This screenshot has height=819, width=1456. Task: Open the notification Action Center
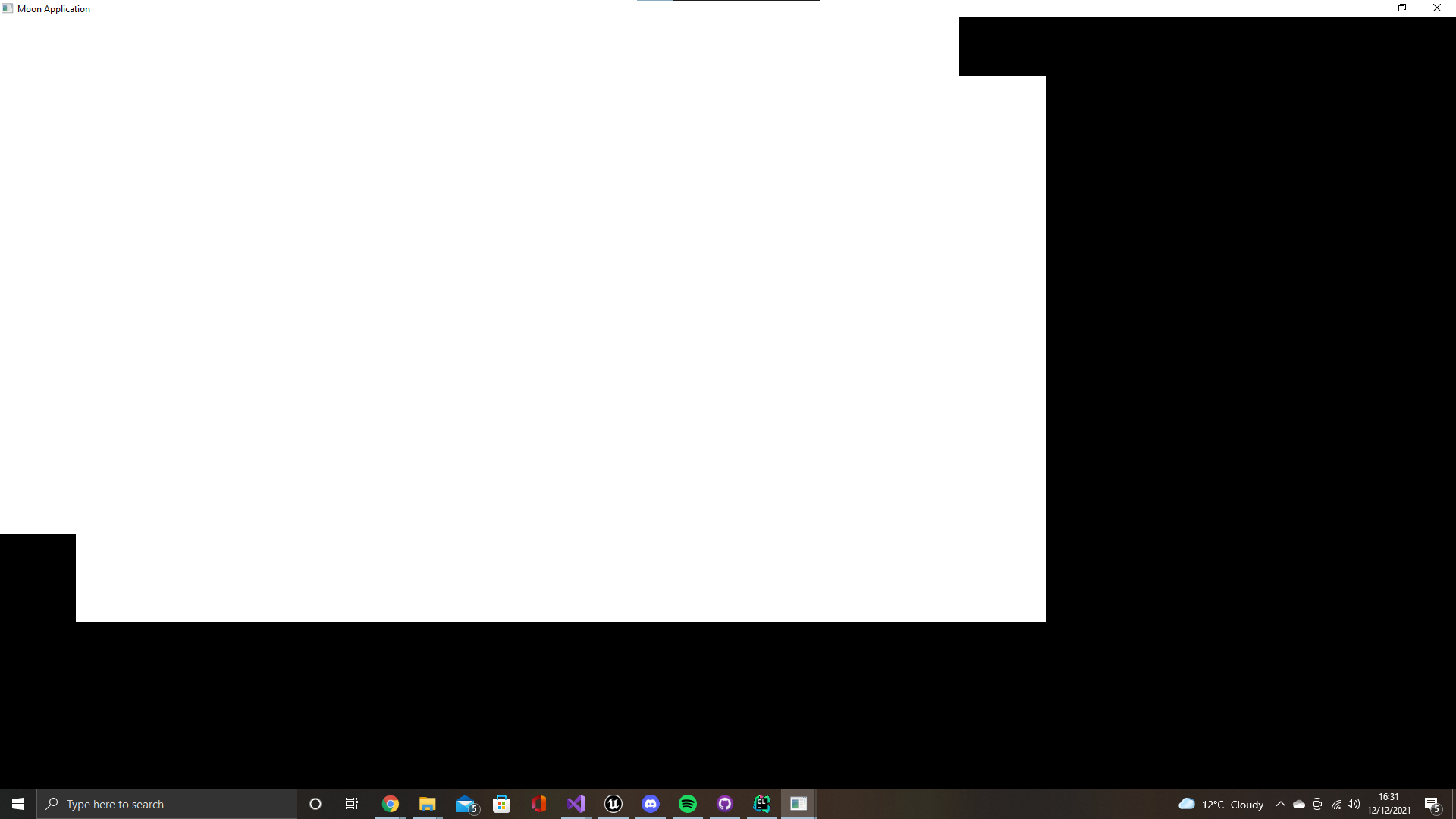[x=1432, y=804]
